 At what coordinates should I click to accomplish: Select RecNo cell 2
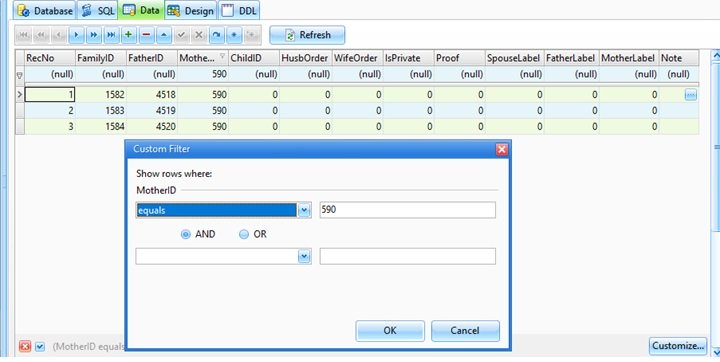(x=50, y=111)
